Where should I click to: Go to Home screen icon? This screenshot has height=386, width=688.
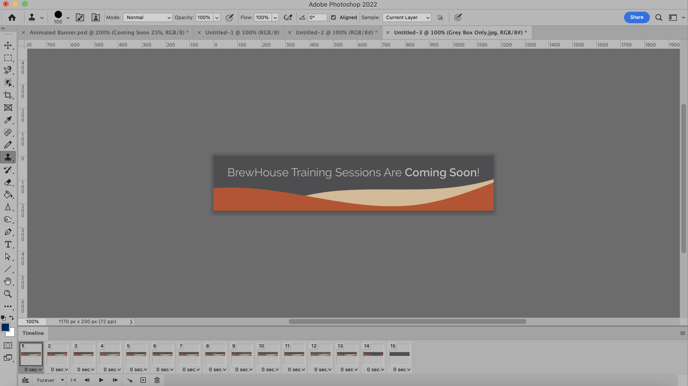[x=12, y=18]
